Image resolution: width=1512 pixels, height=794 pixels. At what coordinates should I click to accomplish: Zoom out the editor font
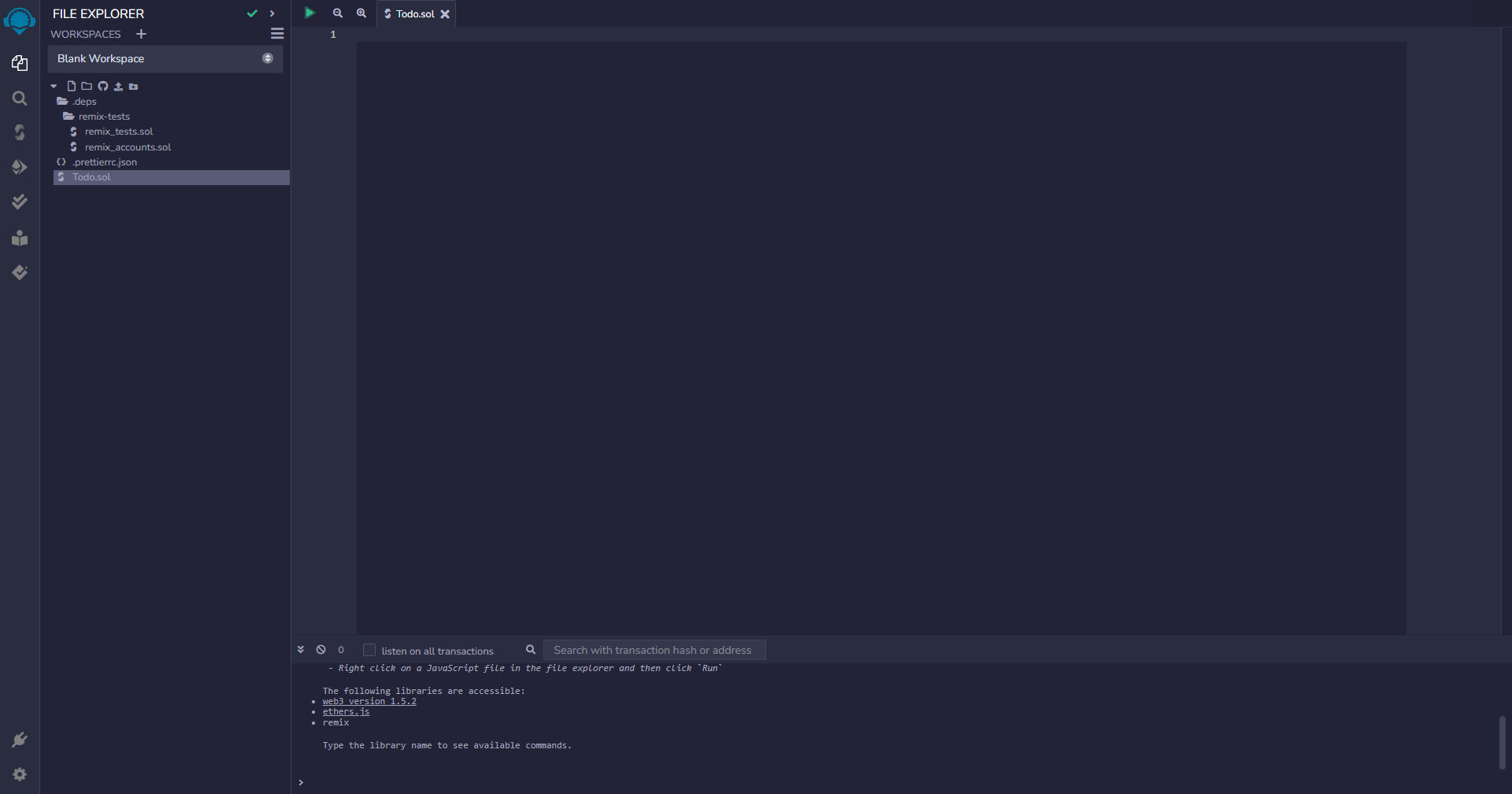click(x=338, y=13)
